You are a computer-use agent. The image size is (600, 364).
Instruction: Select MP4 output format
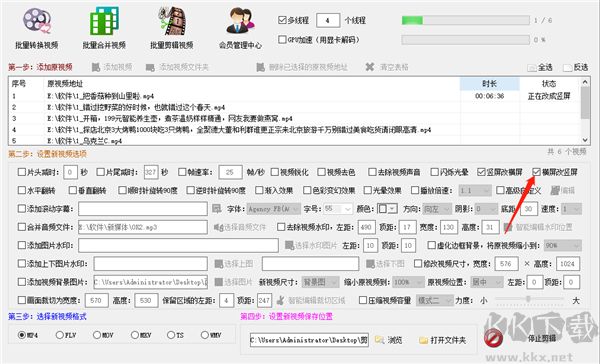point(22,335)
